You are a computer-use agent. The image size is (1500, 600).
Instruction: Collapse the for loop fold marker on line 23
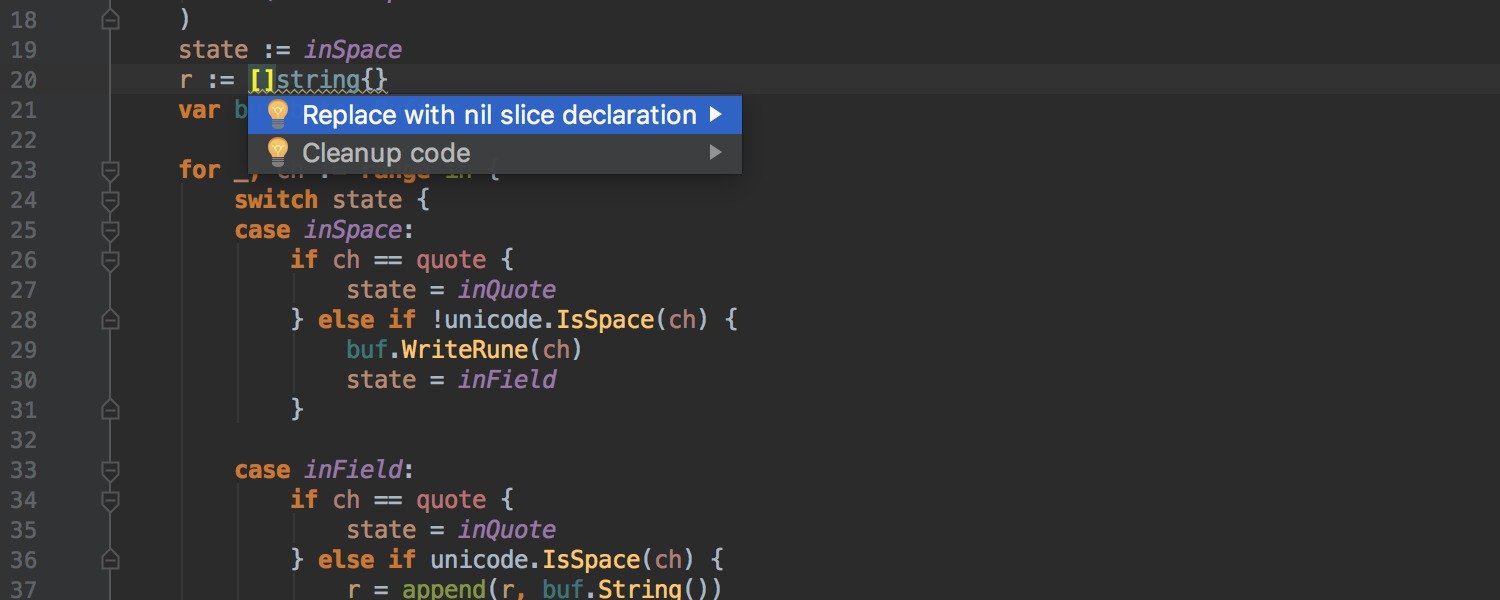110,170
